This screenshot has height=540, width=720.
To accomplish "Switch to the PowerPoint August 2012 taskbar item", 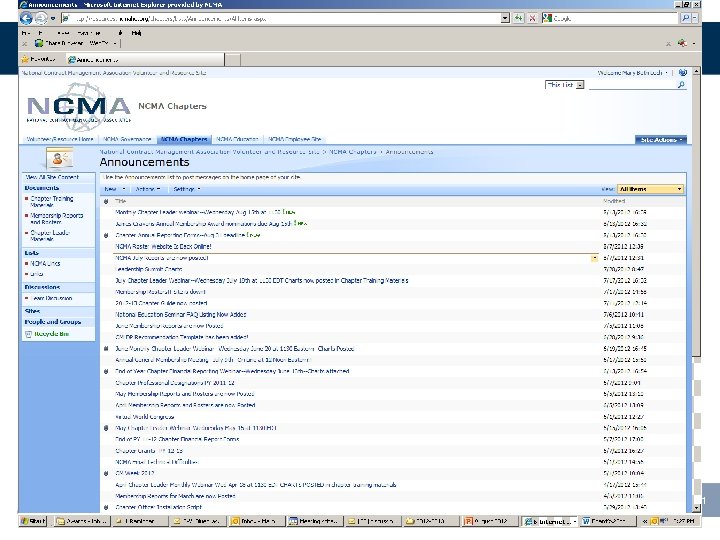I will pos(489,521).
